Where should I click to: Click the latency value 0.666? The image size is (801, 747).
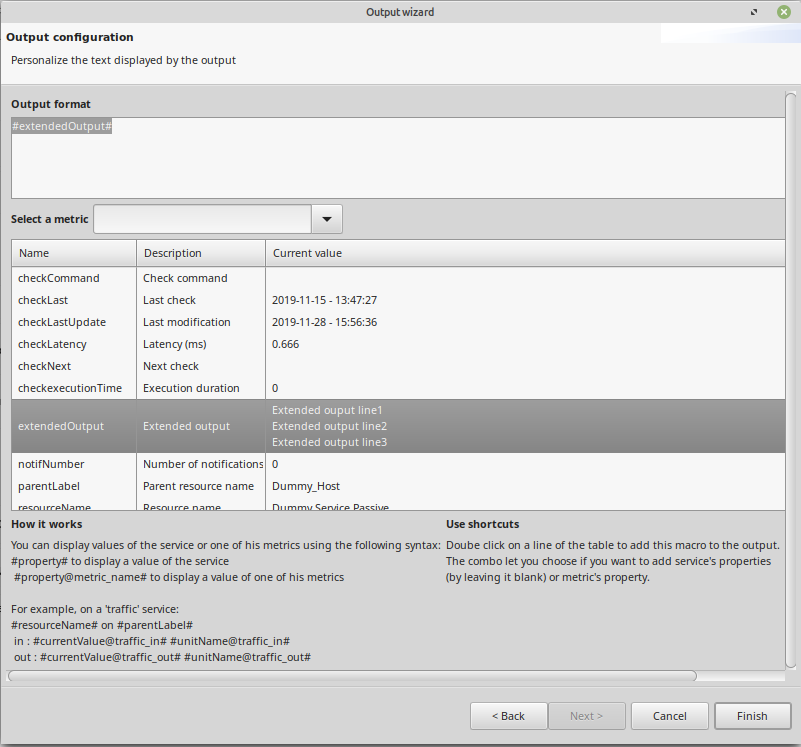[x=286, y=344]
